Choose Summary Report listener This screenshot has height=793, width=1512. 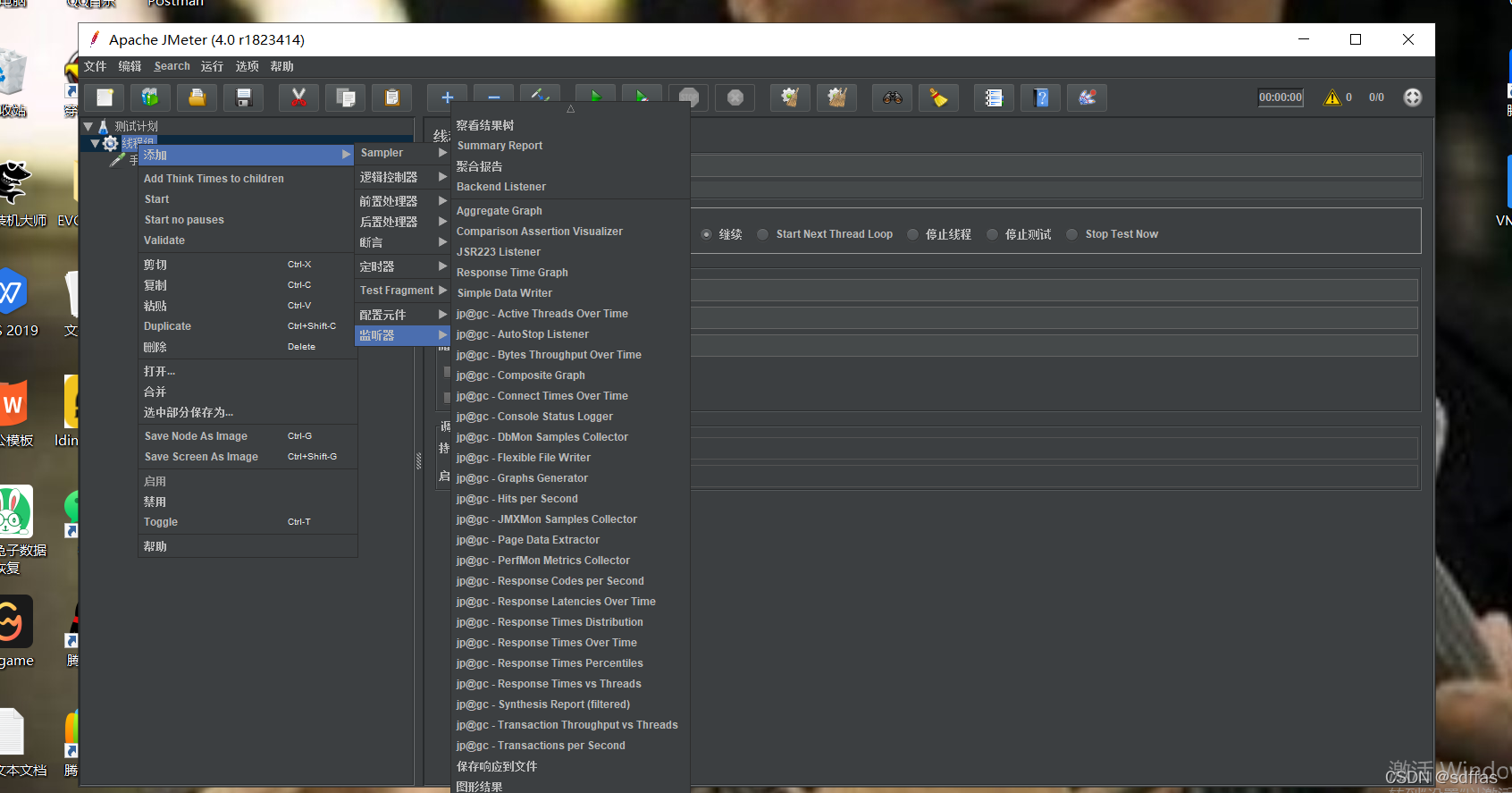[x=571, y=146]
